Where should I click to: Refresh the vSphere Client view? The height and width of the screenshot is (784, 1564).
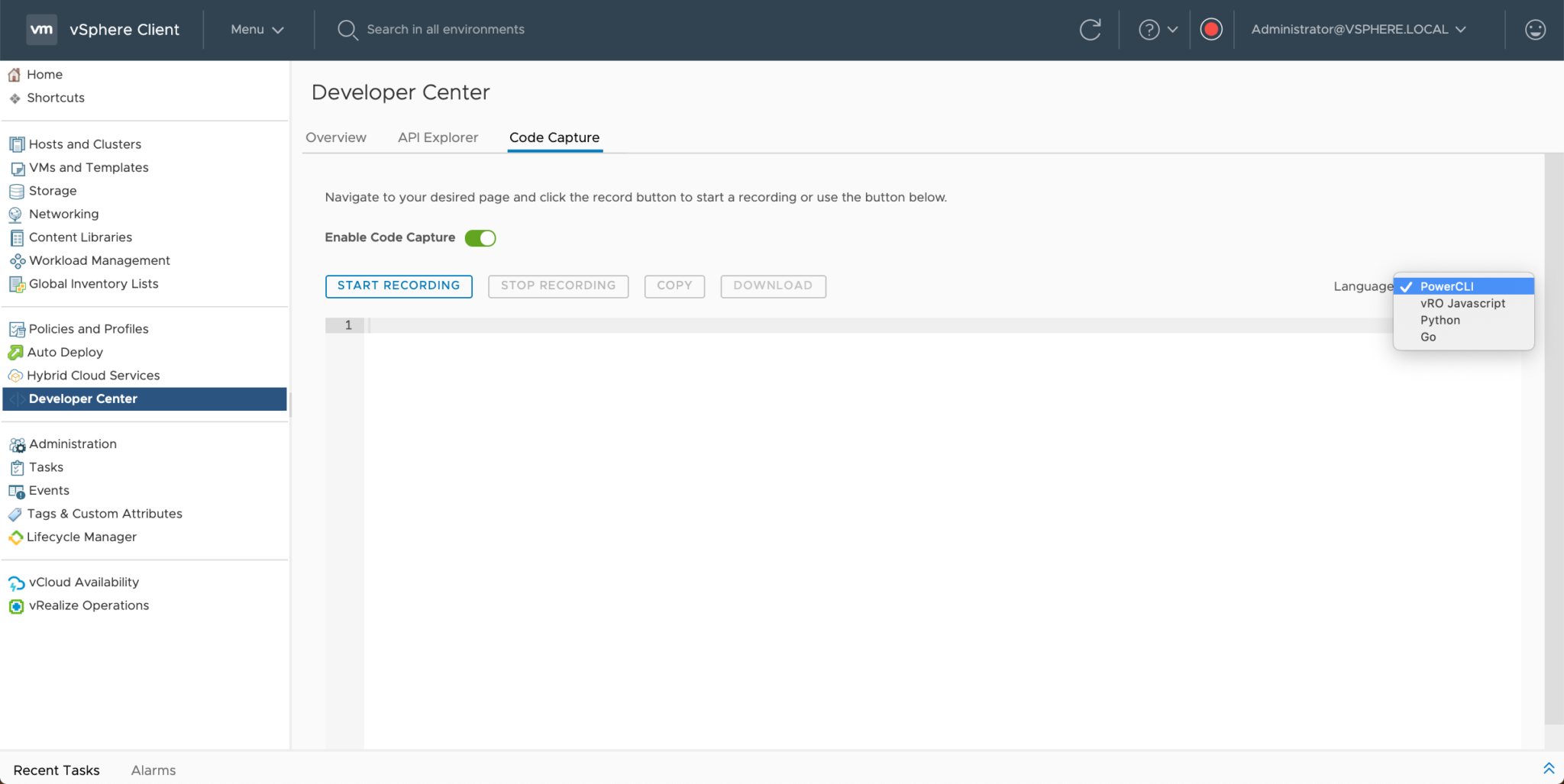coord(1090,30)
